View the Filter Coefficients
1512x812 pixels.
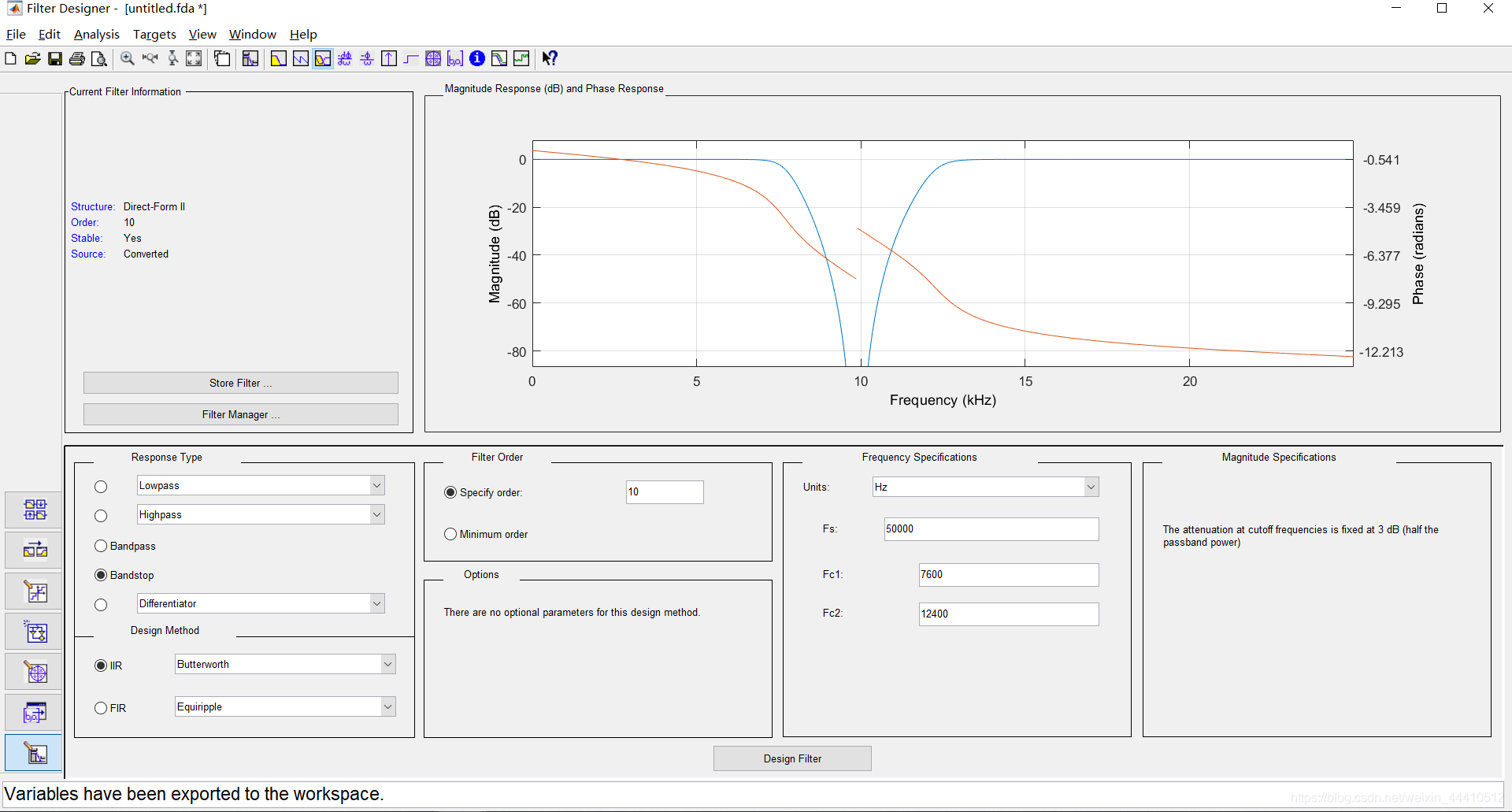(455, 58)
